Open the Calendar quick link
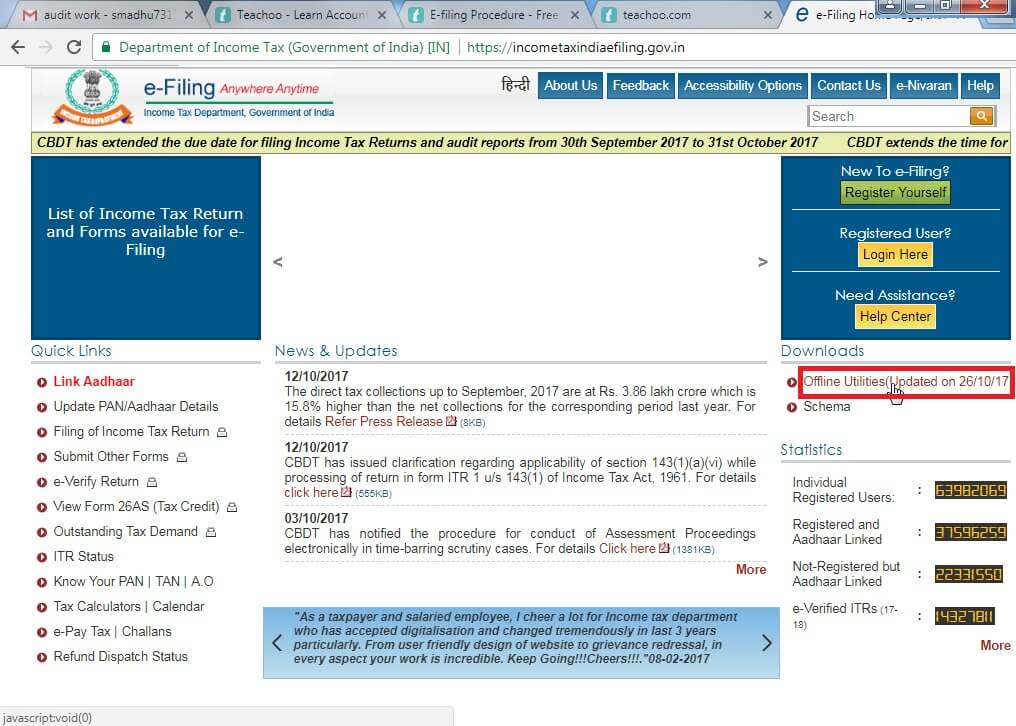The image size is (1016, 726). pyautogui.click(x=178, y=606)
